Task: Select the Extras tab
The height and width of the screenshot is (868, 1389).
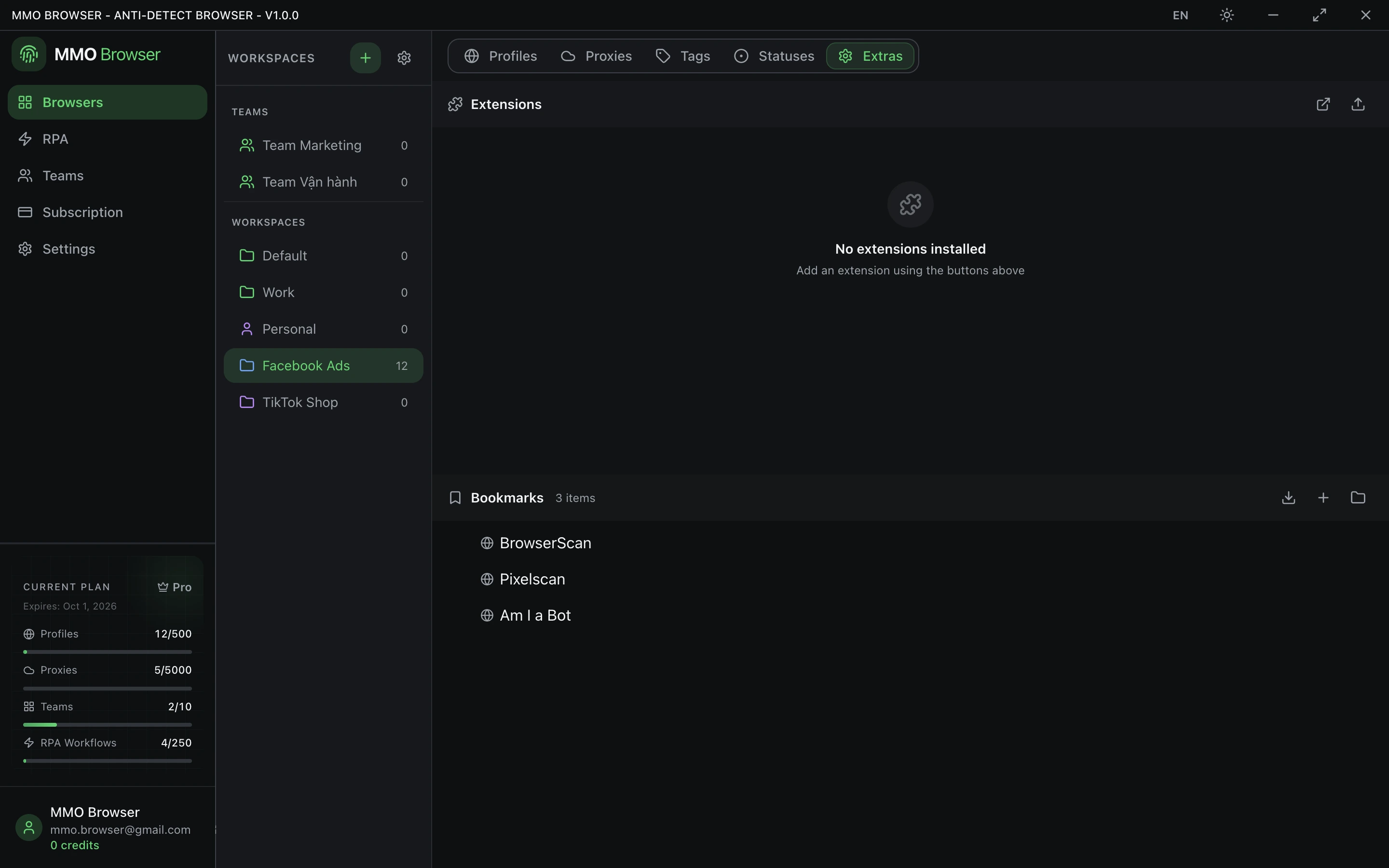Action: pos(870,55)
